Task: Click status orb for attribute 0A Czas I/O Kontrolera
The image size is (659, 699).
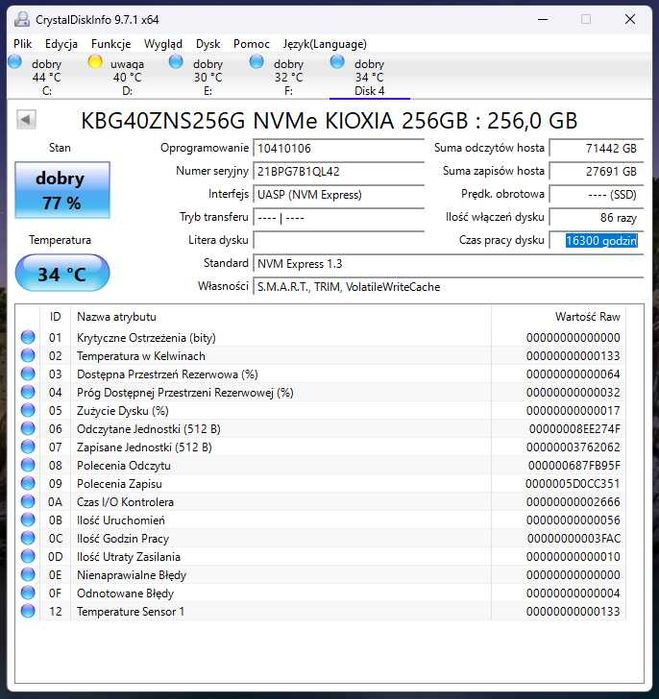Action: tap(28, 502)
